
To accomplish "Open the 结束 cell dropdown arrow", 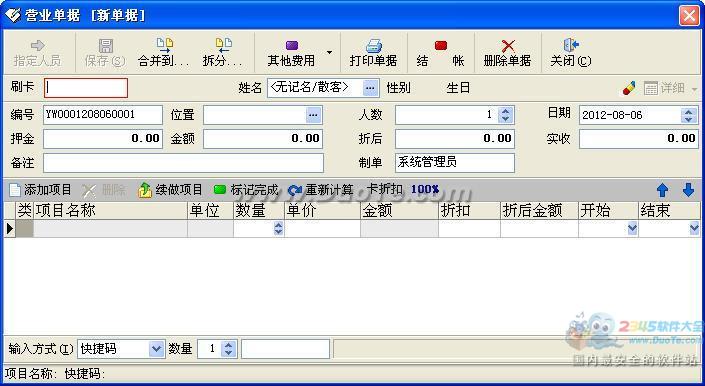I will 694,229.
